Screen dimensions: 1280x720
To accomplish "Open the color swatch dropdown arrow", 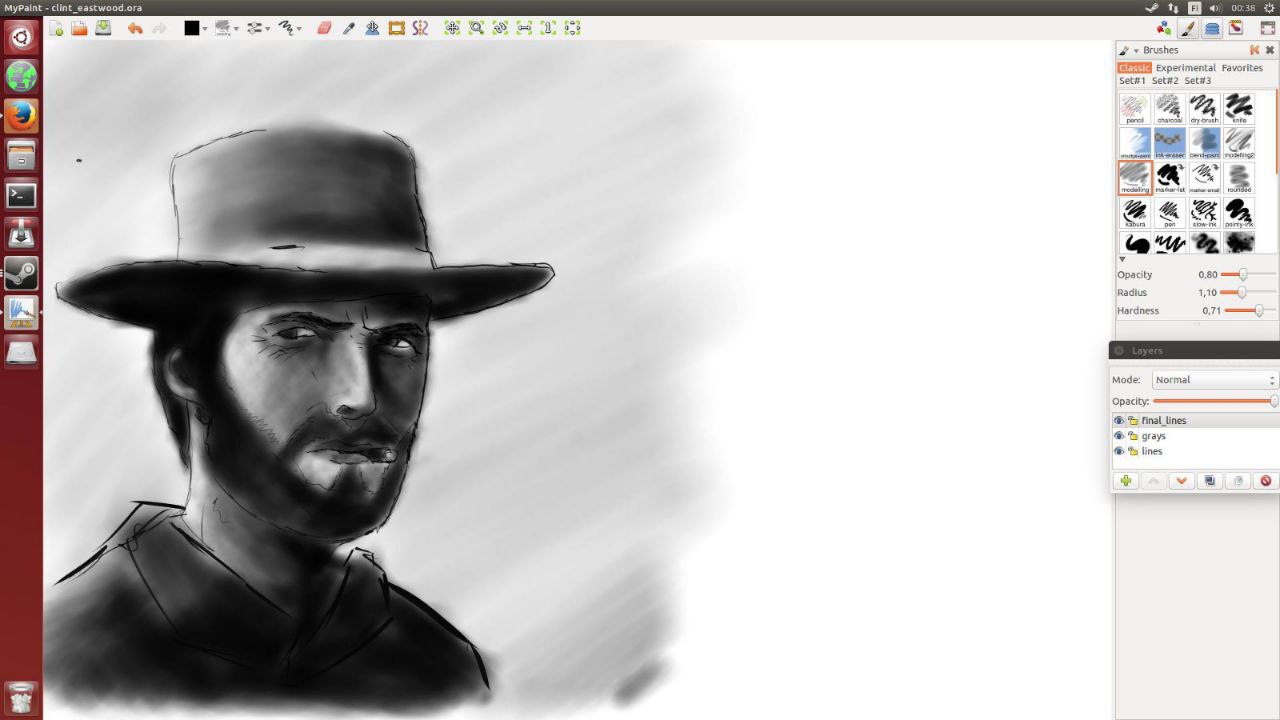I will [205, 29].
